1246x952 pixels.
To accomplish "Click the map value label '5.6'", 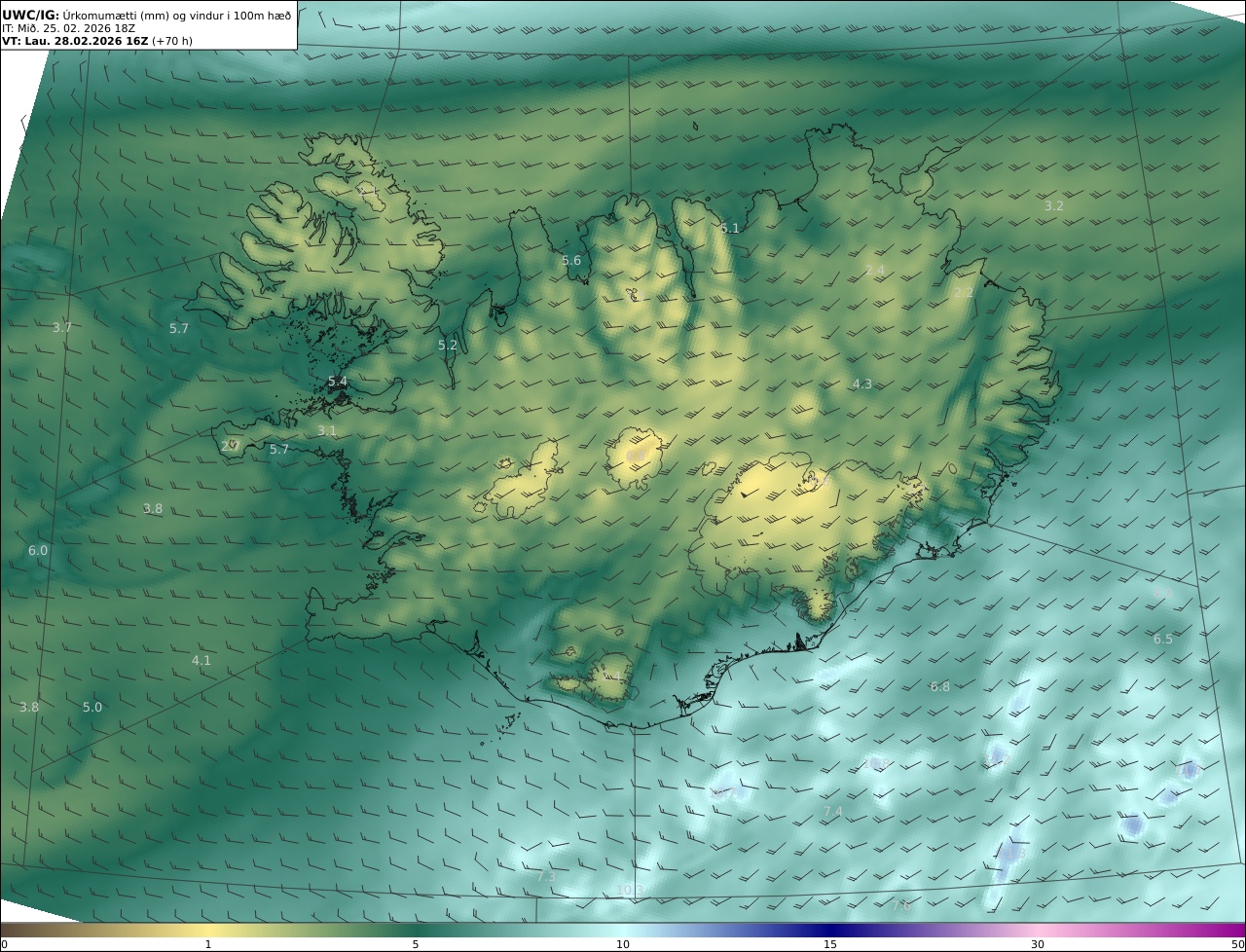I will pyautogui.click(x=571, y=260).
